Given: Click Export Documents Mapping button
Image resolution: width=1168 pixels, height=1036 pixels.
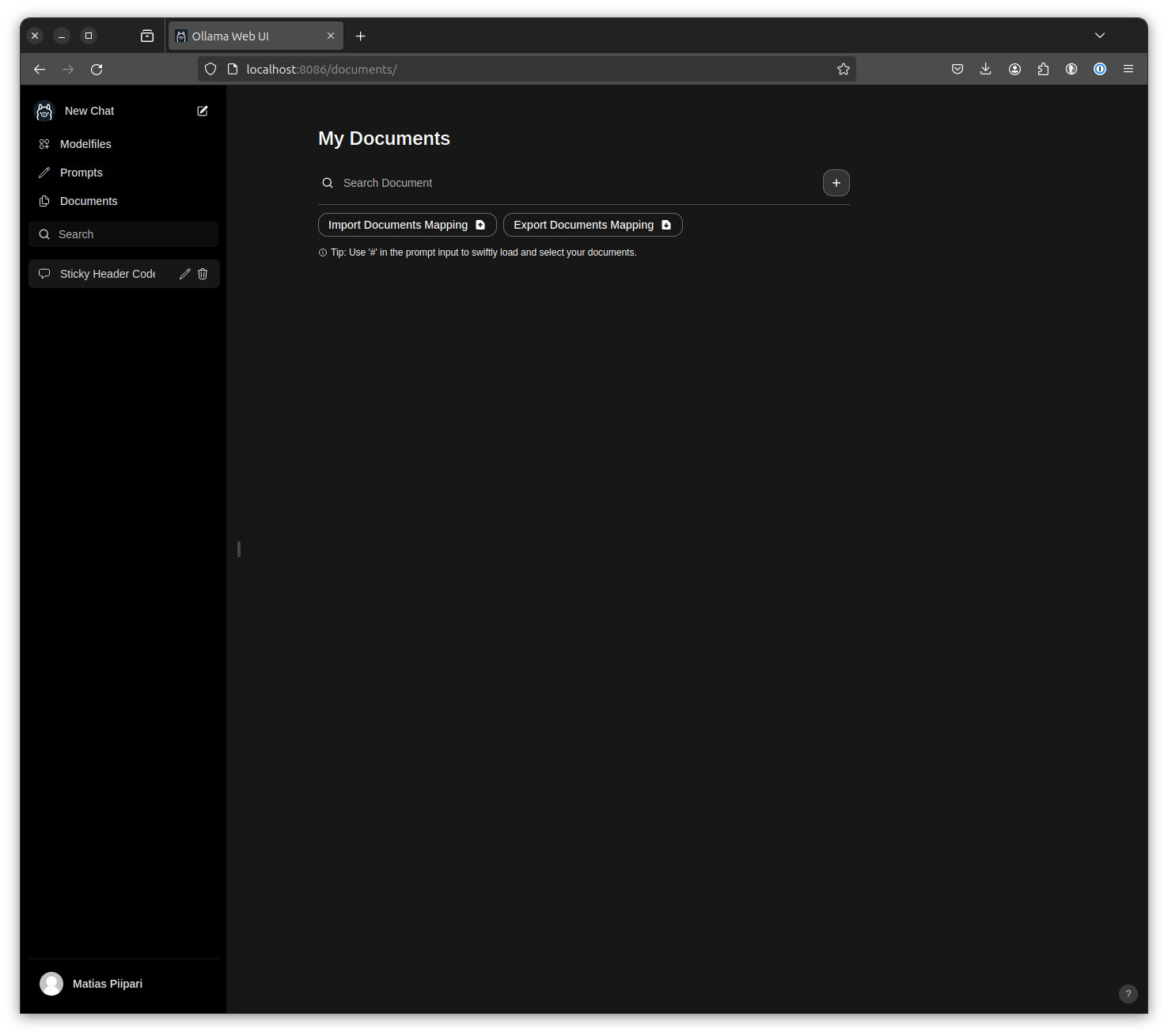Looking at the screenshot, I should [x=592, y=225].
